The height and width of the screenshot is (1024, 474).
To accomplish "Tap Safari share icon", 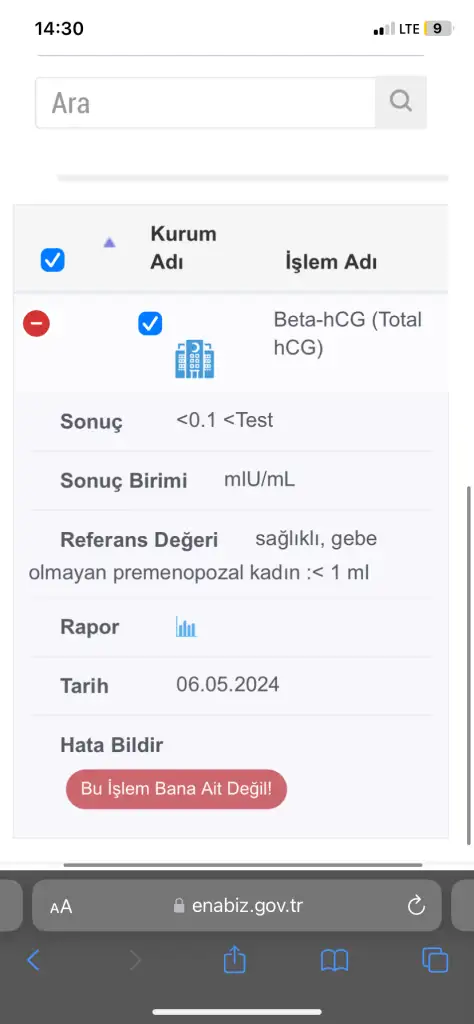I will tap(234, 959).
